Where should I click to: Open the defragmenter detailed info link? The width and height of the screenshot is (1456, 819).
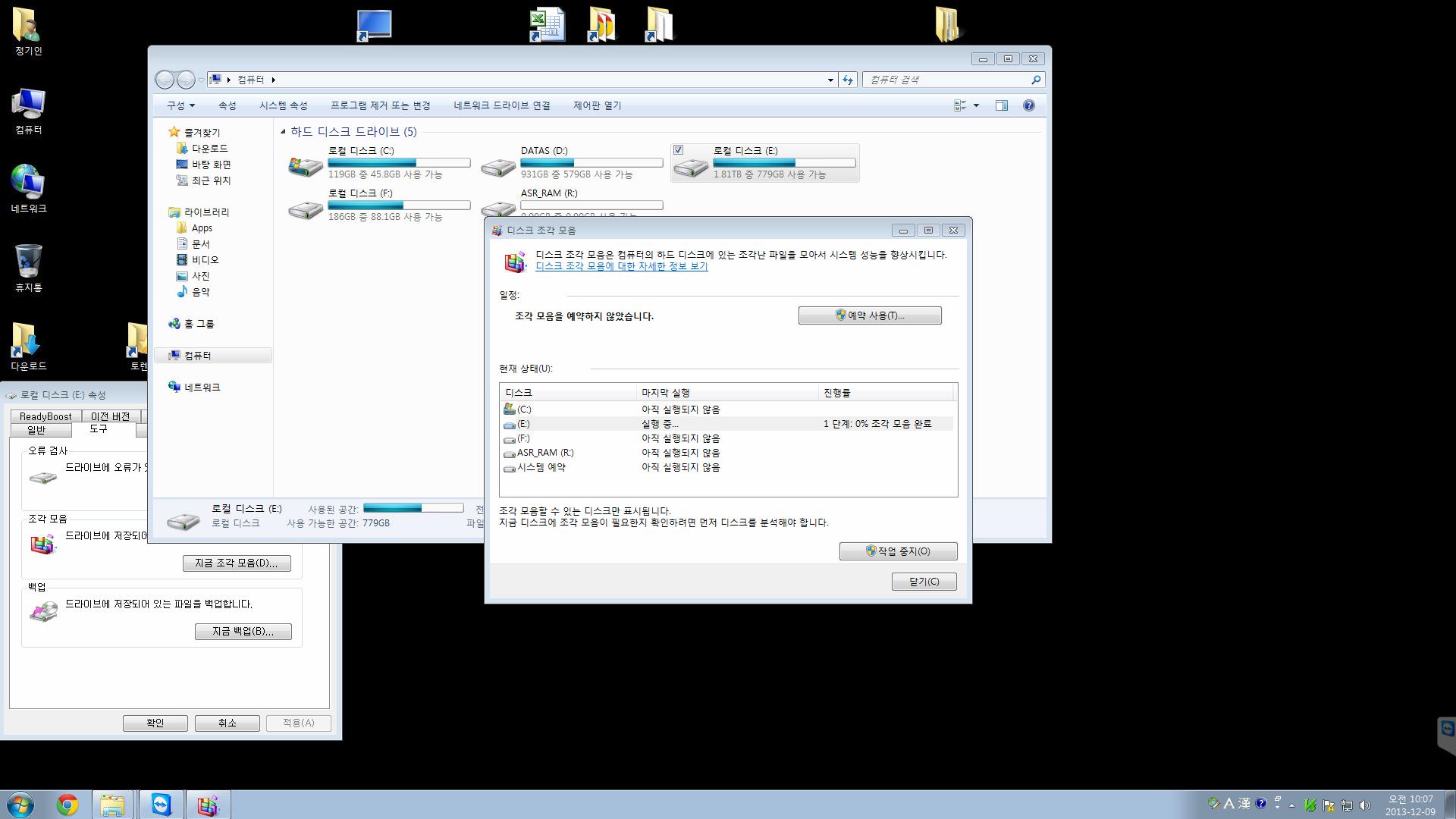(x=622, y=266)
